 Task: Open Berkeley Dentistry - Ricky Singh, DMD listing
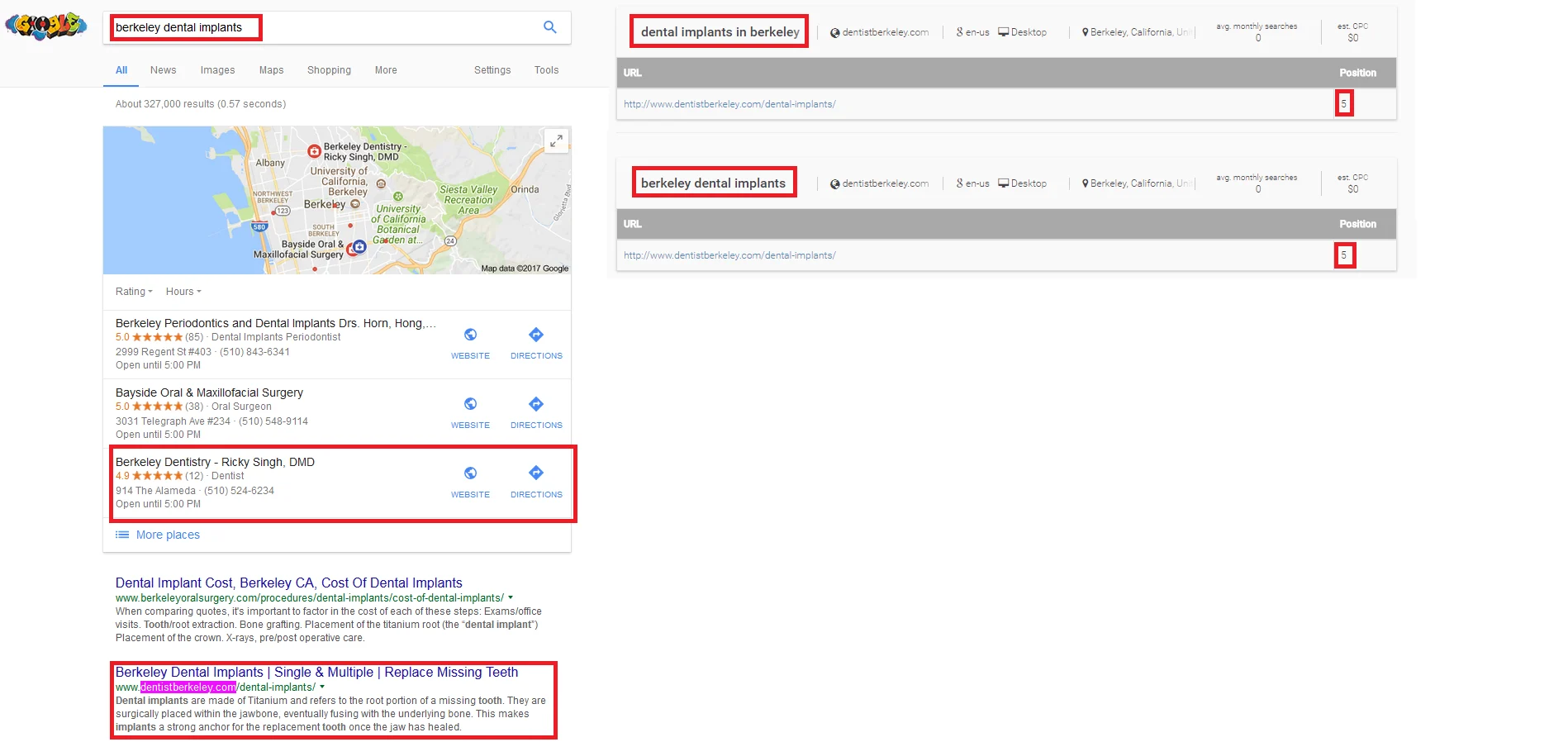click(x=215, y=462)
